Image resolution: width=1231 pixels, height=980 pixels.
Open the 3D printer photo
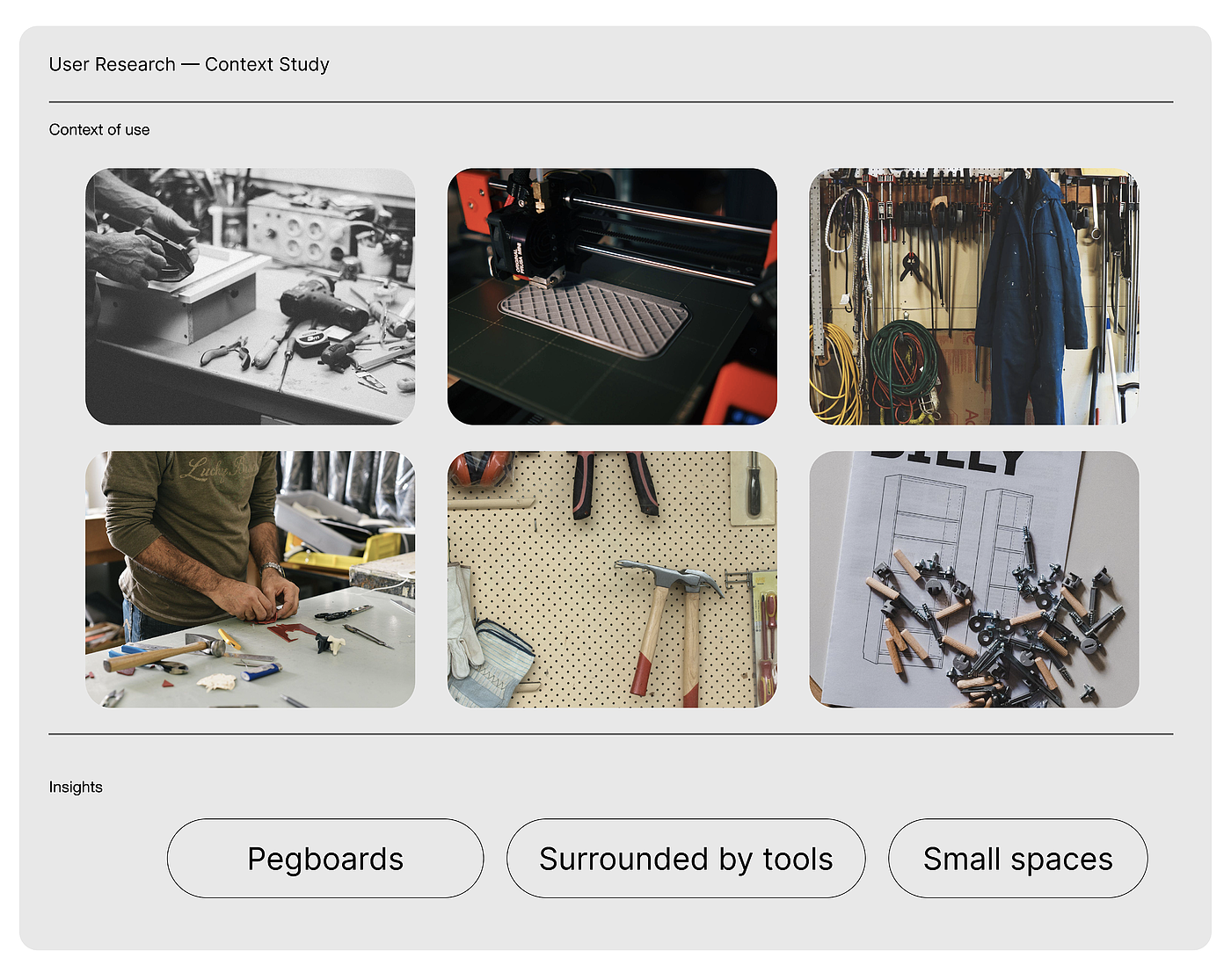click(x=612, y=296)
